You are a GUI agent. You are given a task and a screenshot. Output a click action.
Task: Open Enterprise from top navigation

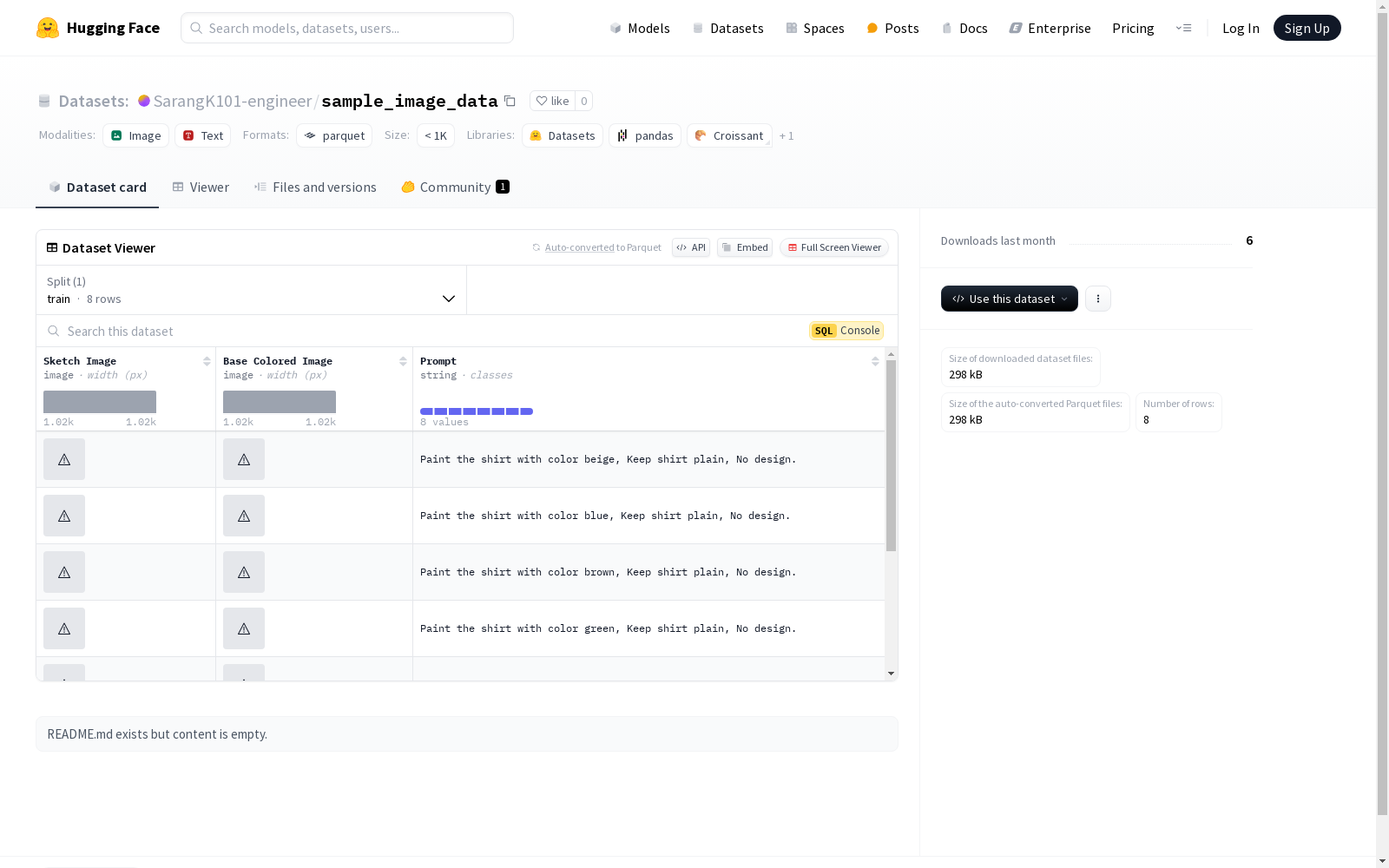1050,28
